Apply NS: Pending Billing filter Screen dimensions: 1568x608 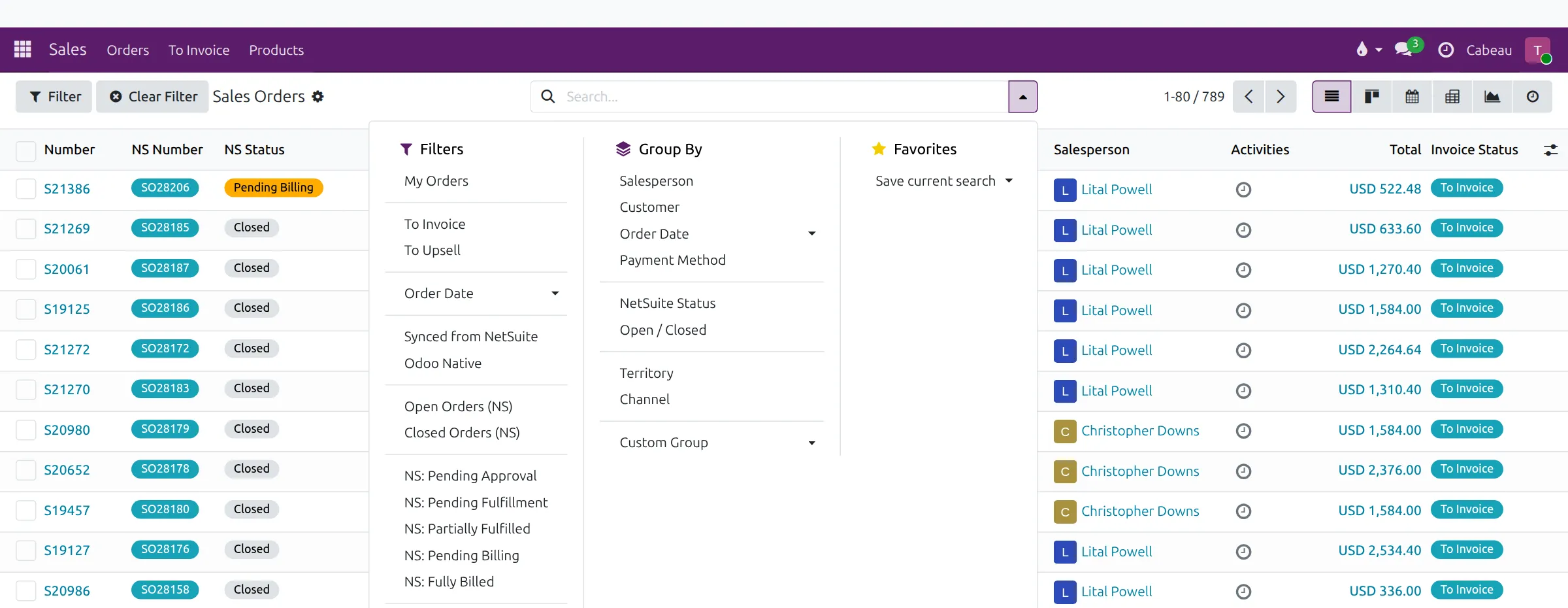[462, 556]
